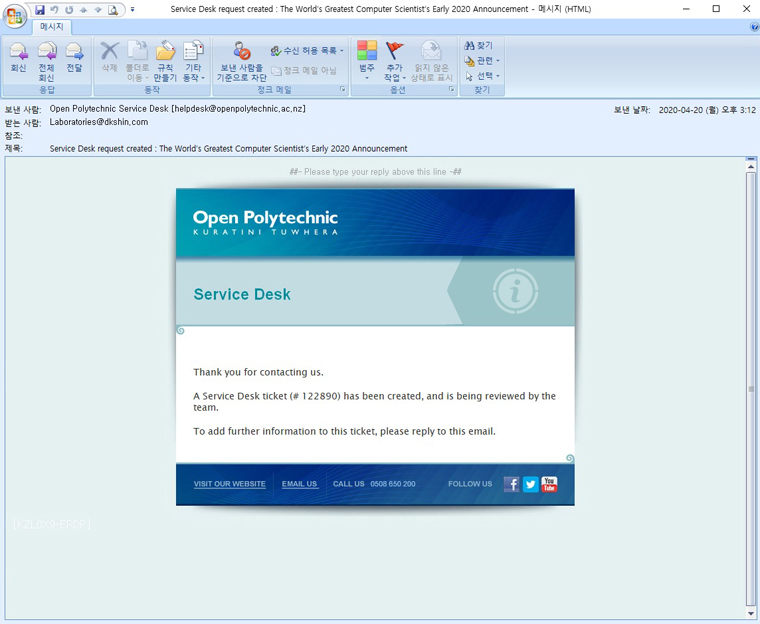Open Twitter icon in email footer
This screenshot has width=760, height=624.
[531, 484]
